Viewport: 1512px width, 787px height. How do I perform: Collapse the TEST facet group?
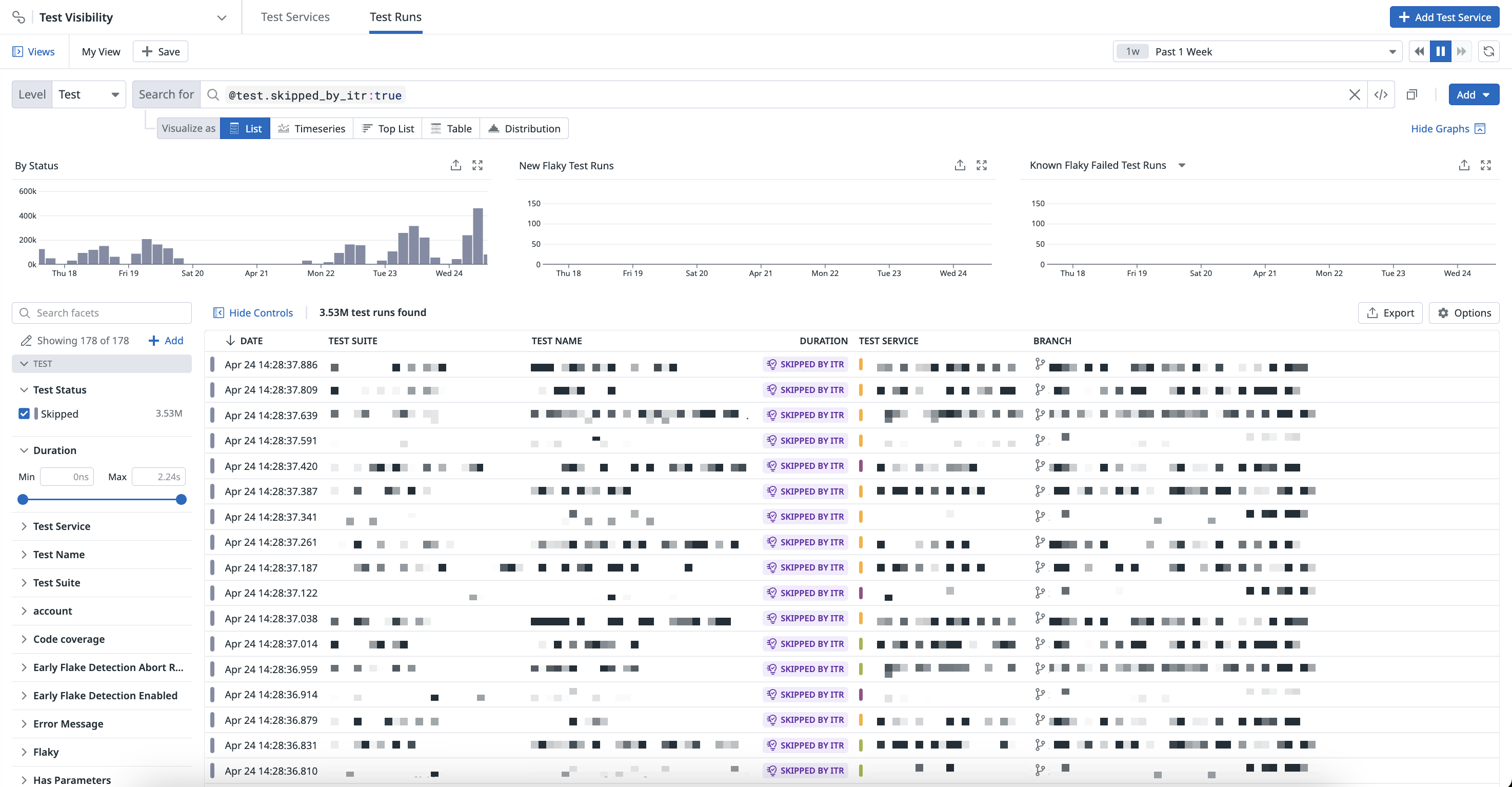(x=102, y=364)
